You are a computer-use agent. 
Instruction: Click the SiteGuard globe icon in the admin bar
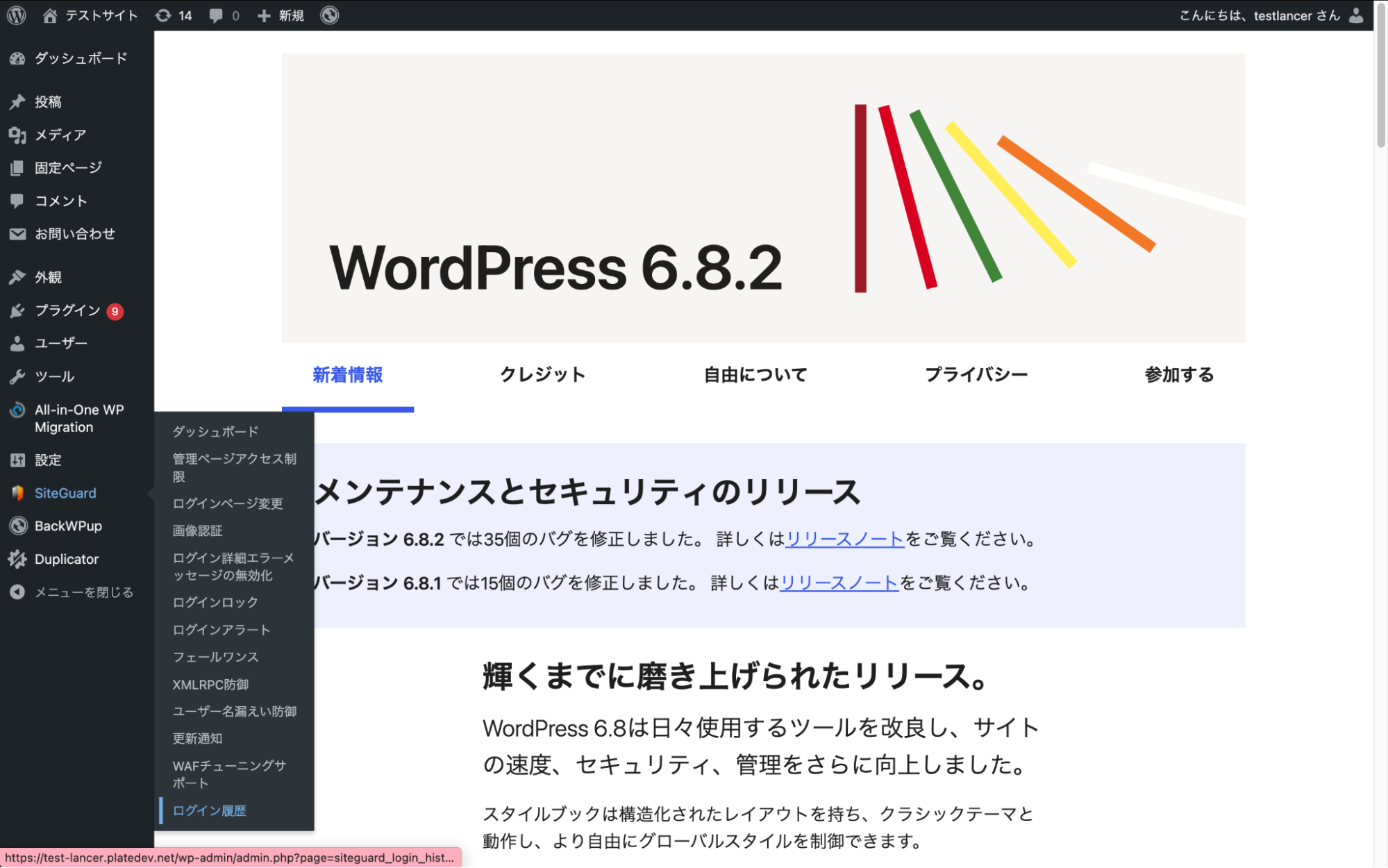pos(329,15)
